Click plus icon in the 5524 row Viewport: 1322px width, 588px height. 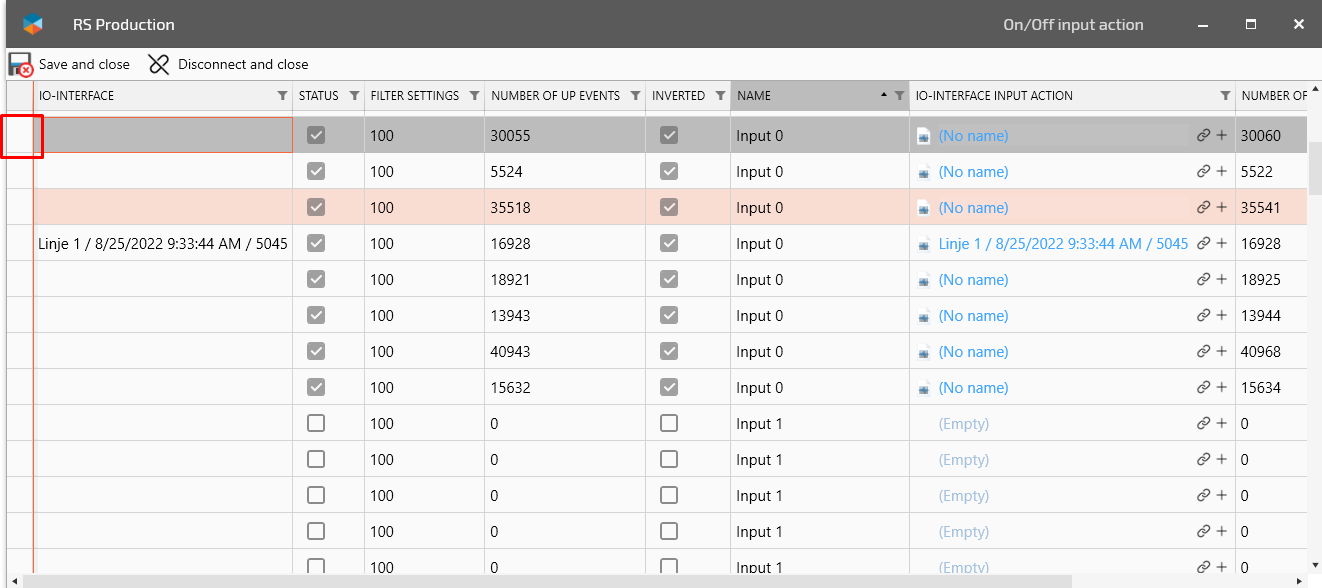point(1221,172)
